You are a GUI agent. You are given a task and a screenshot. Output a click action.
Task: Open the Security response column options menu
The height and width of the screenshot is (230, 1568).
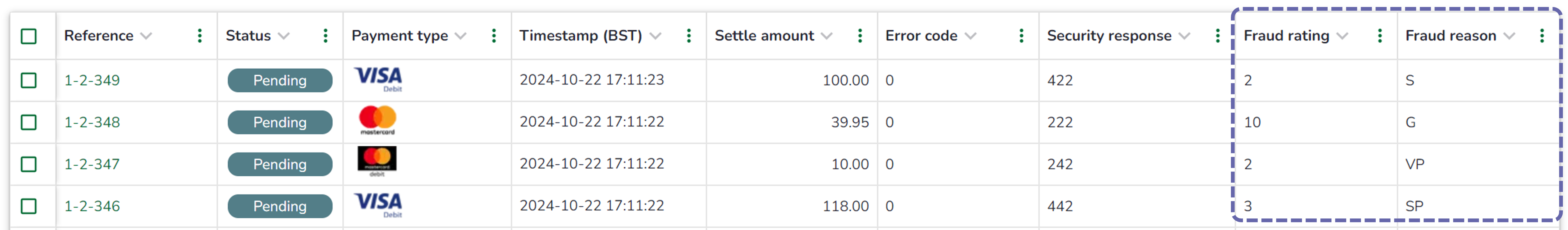point(1217,36)
